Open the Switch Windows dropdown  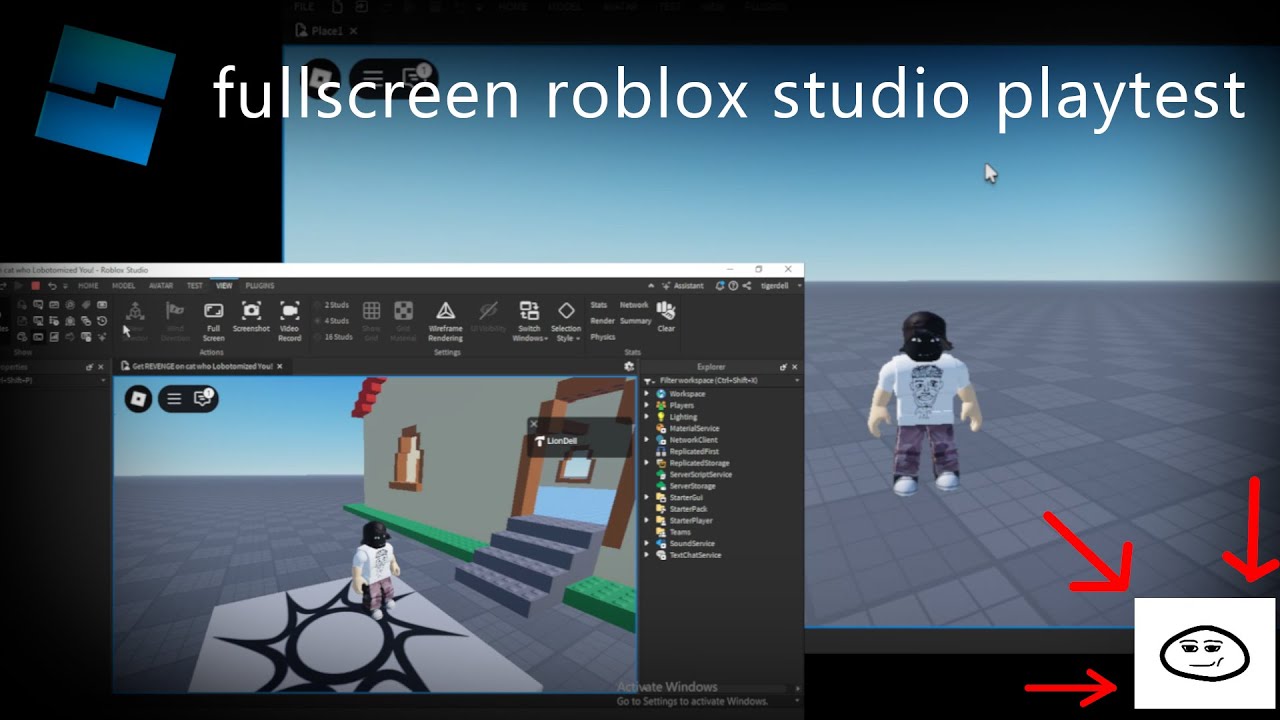point(529,322)
